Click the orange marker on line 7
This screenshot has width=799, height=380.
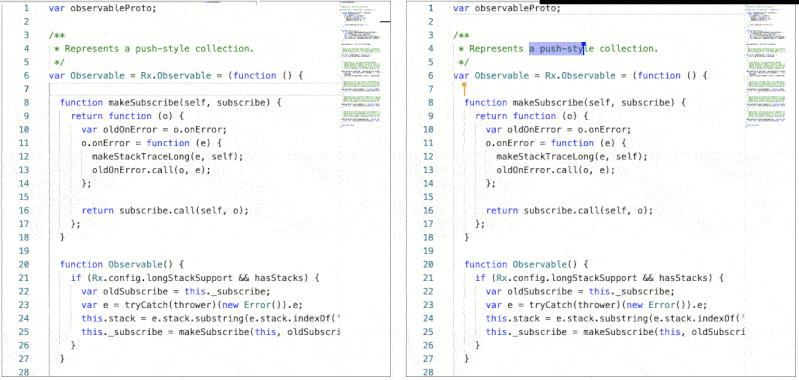464,89
